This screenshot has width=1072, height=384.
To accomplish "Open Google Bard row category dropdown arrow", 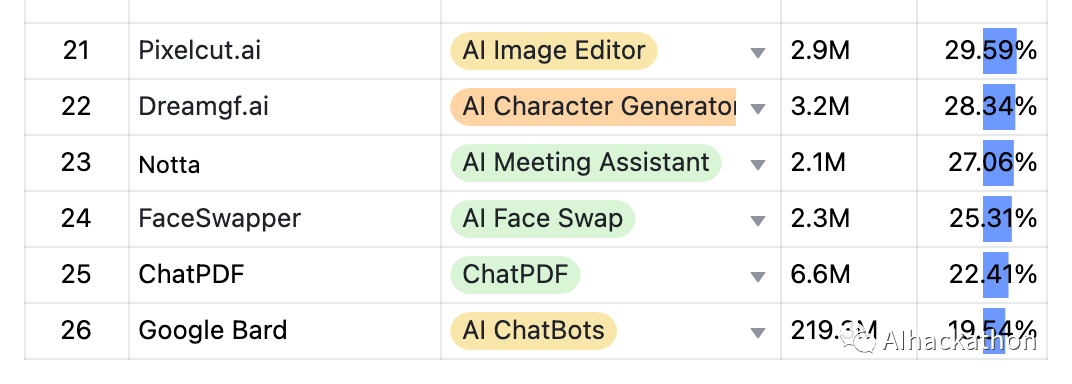I will [x=757, y=333].
